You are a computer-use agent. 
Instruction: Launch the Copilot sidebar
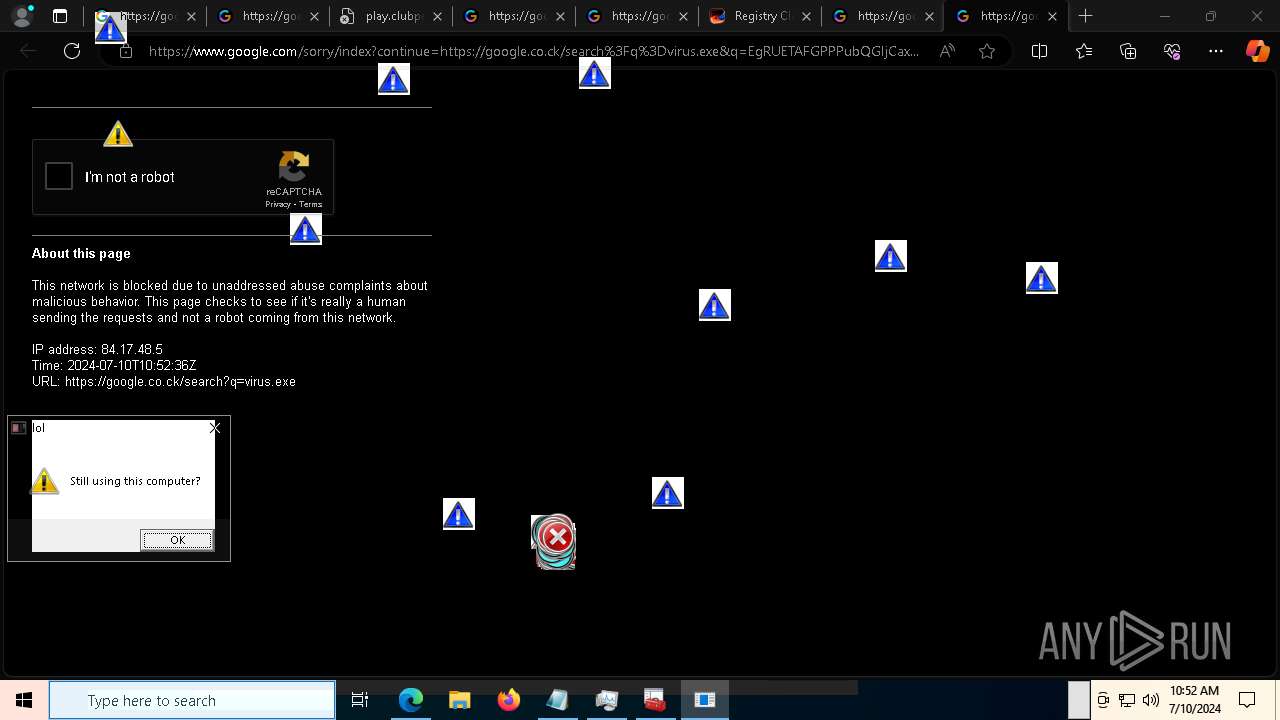pos(1257,51)
